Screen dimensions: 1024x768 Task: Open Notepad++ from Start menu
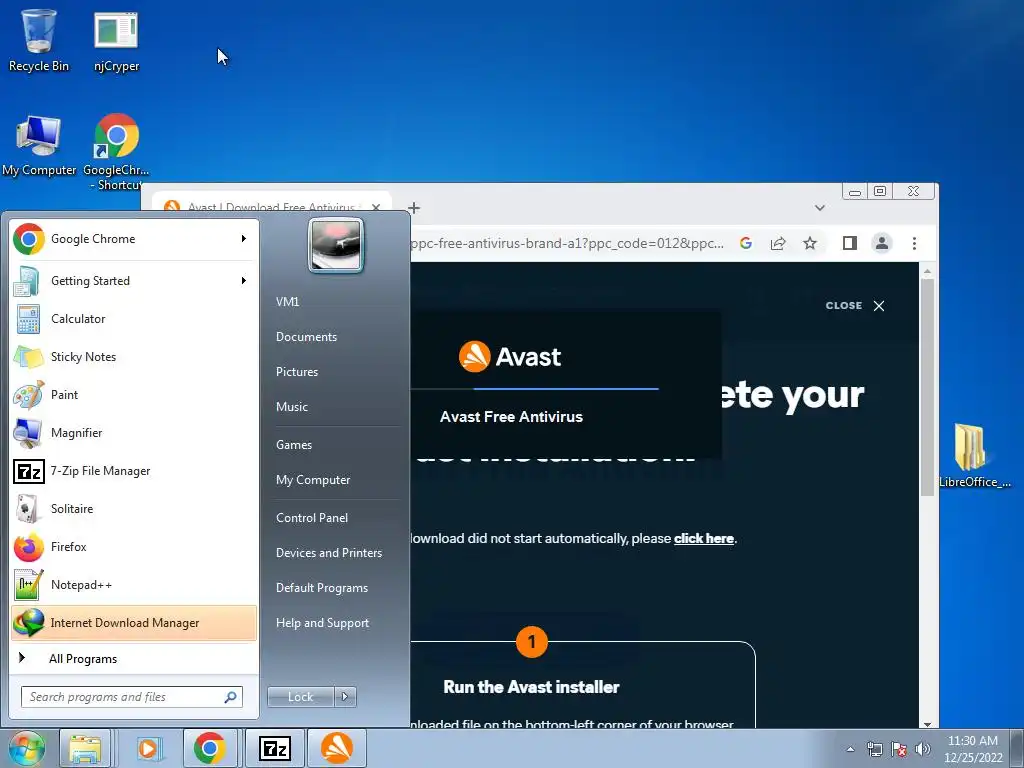[x=134, y=584]
